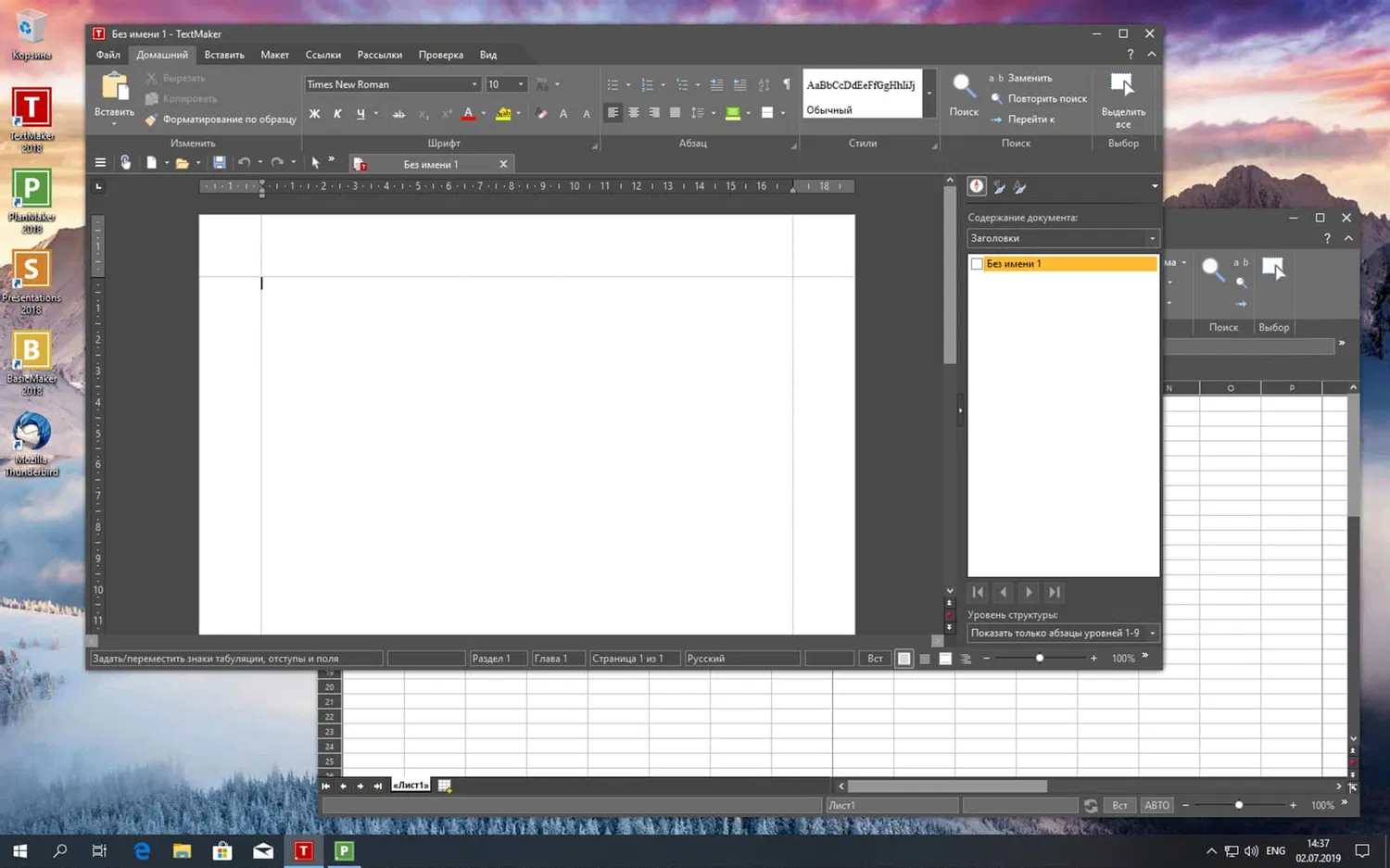Viewport: 1390px width, 868px height.
Task: Click the Заменить button
Action: click(1028, 78)
